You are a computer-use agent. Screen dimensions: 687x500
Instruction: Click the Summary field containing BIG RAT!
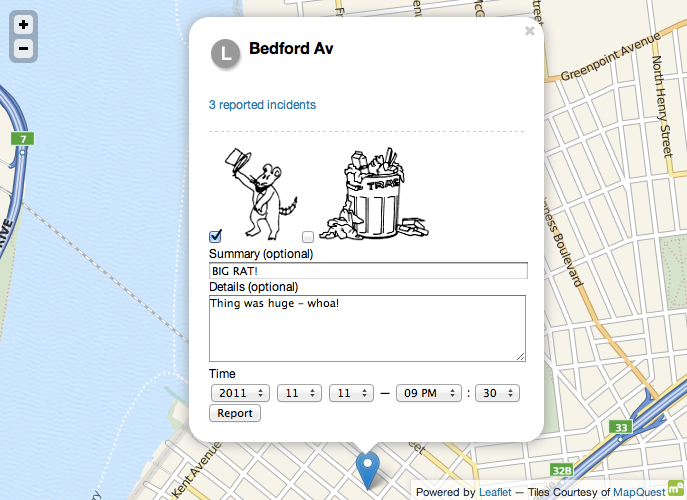click(368, 270)
